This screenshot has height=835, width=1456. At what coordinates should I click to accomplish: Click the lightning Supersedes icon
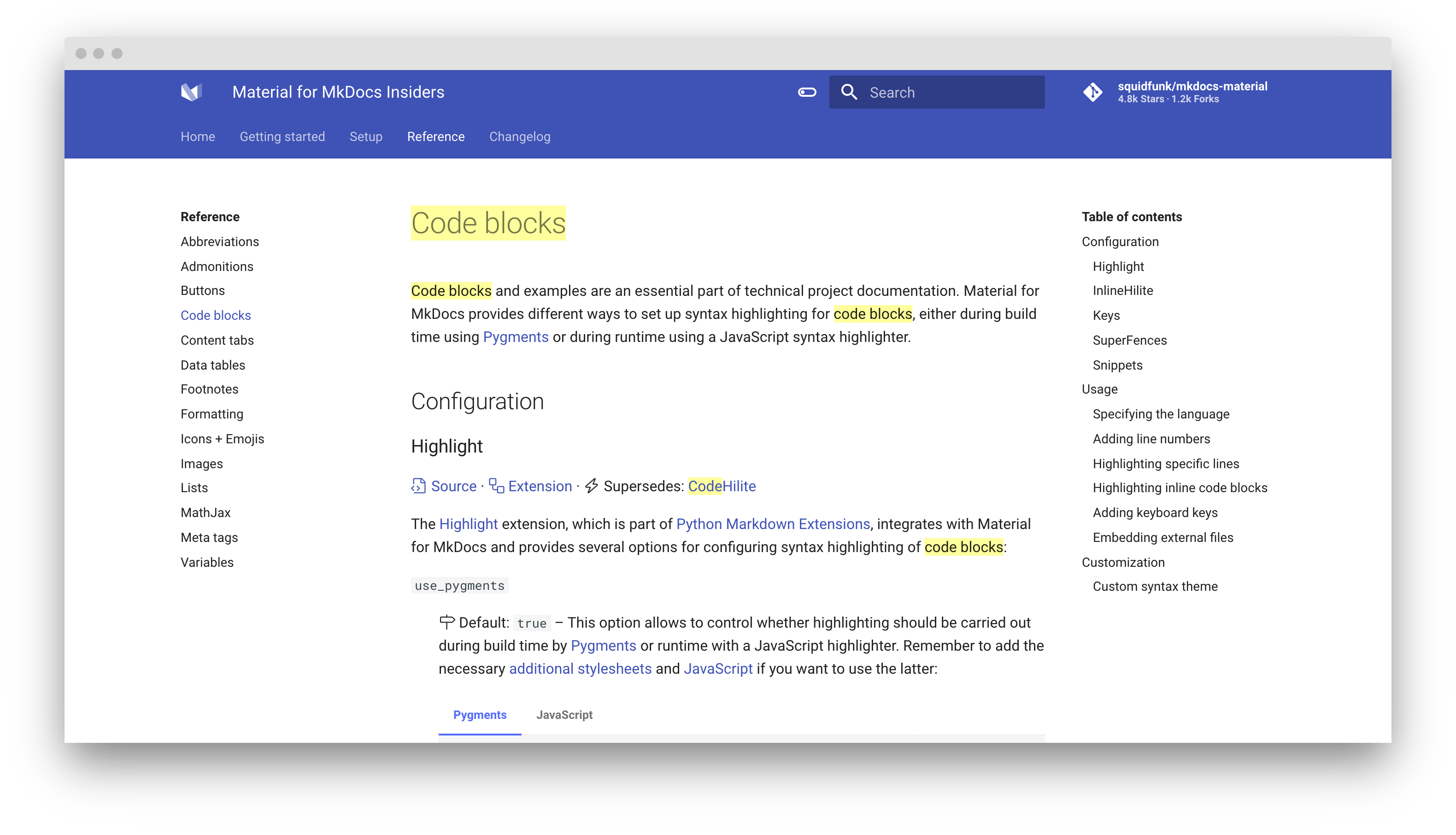591,486
